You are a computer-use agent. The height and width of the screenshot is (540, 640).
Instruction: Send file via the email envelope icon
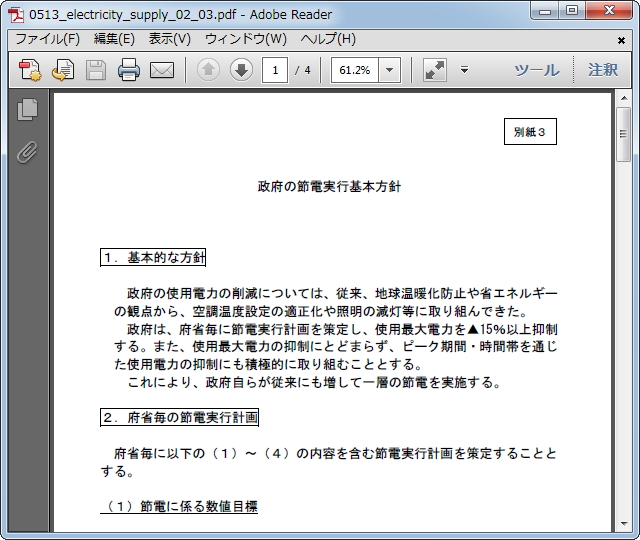coord(162,70)
